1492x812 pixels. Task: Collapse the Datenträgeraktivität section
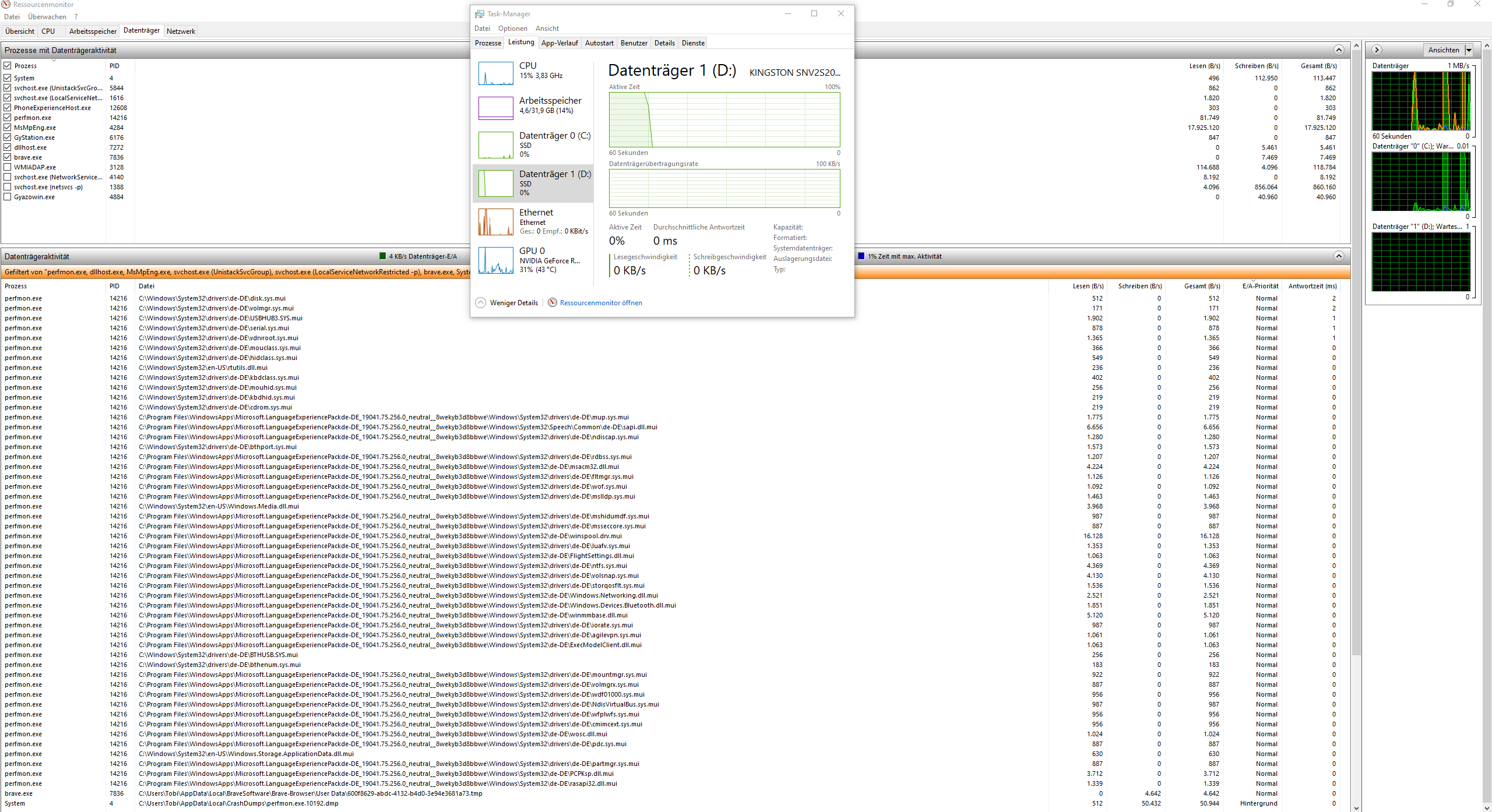(x=1339, y=256)
